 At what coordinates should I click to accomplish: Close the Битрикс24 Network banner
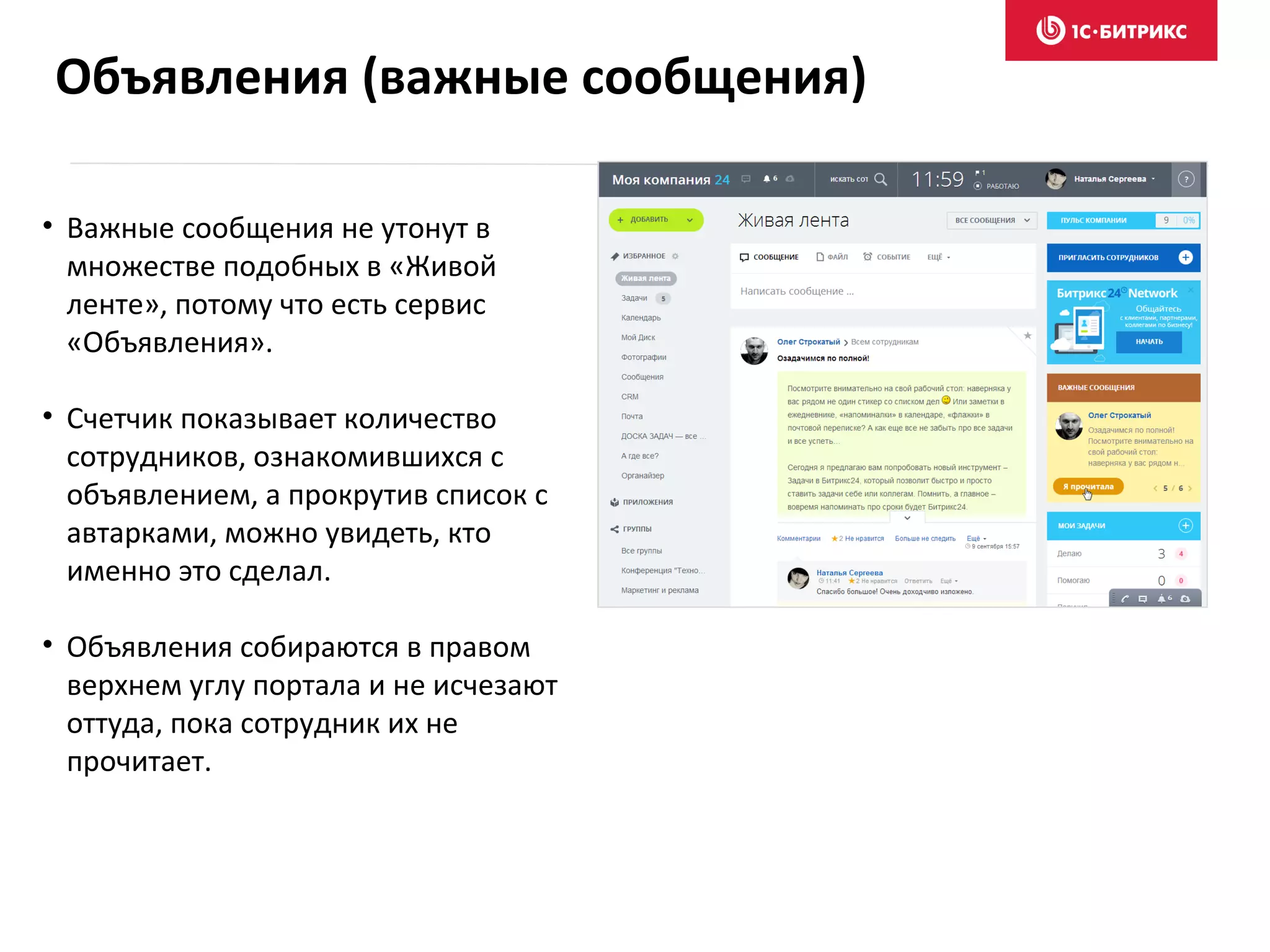click(1191, 290)
